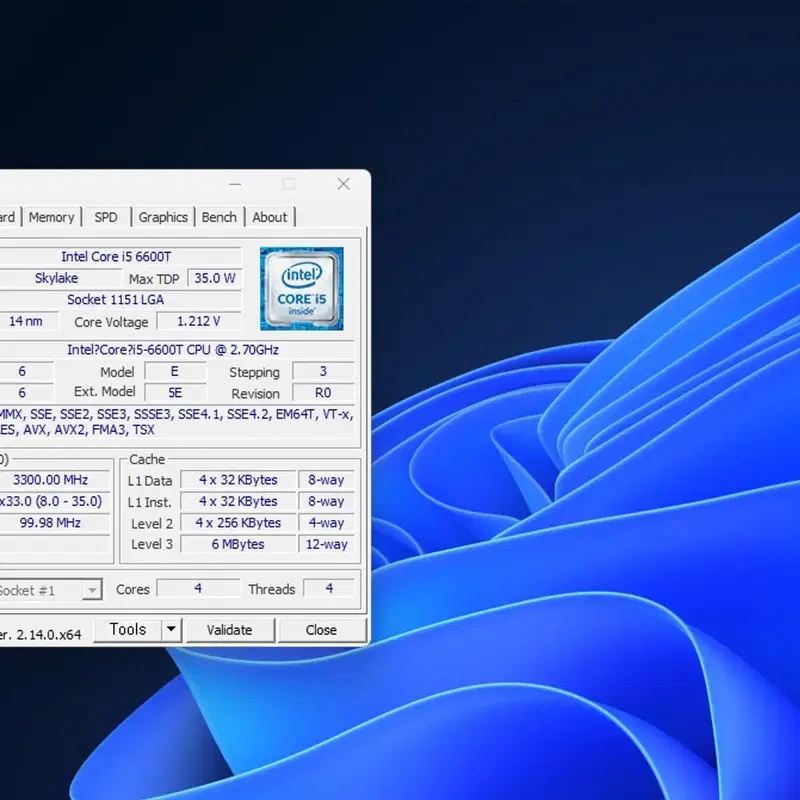Switch to the Graphics tab

163,217
